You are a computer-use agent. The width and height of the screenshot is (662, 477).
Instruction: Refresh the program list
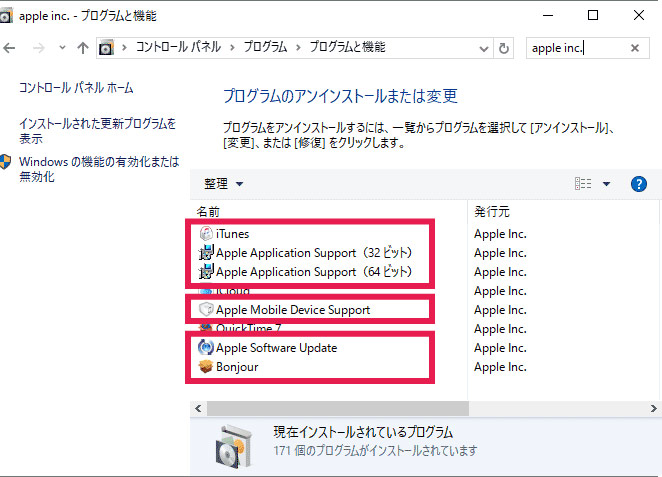click(x=504, y=48)
